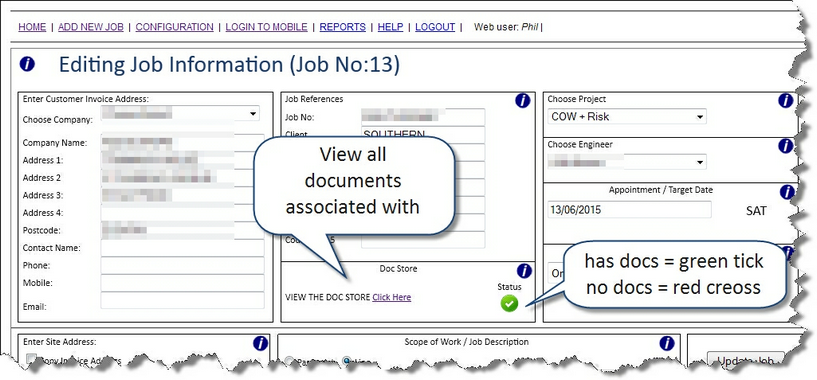This screenshot has height=380, width=817.
Task: Show info for Scope of Work panel
Action: coord(667,343)
